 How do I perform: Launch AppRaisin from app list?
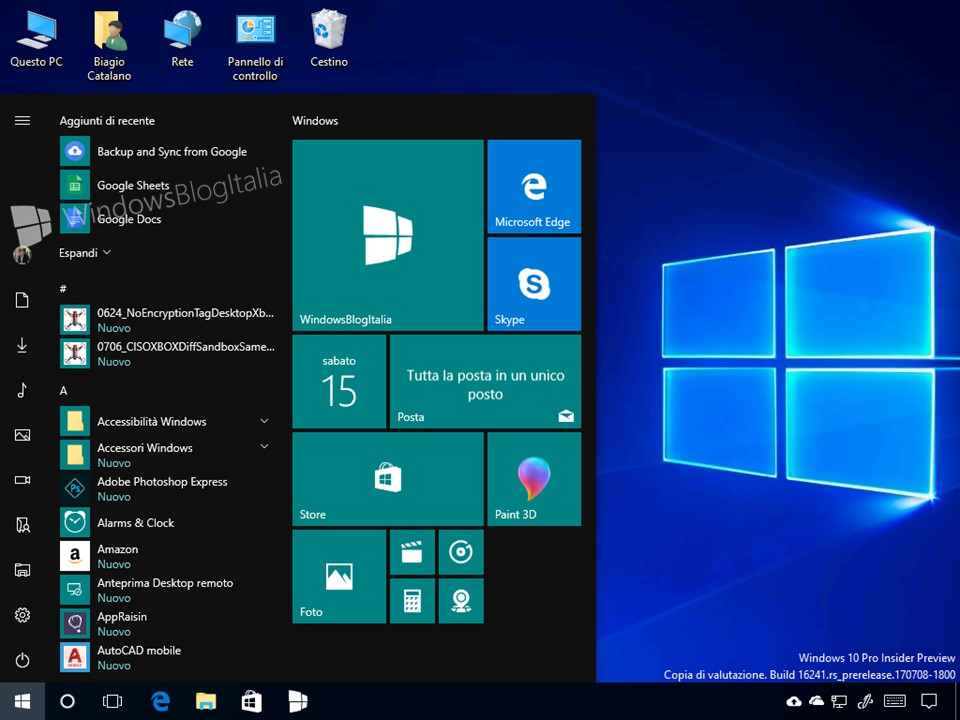point(167,623)
